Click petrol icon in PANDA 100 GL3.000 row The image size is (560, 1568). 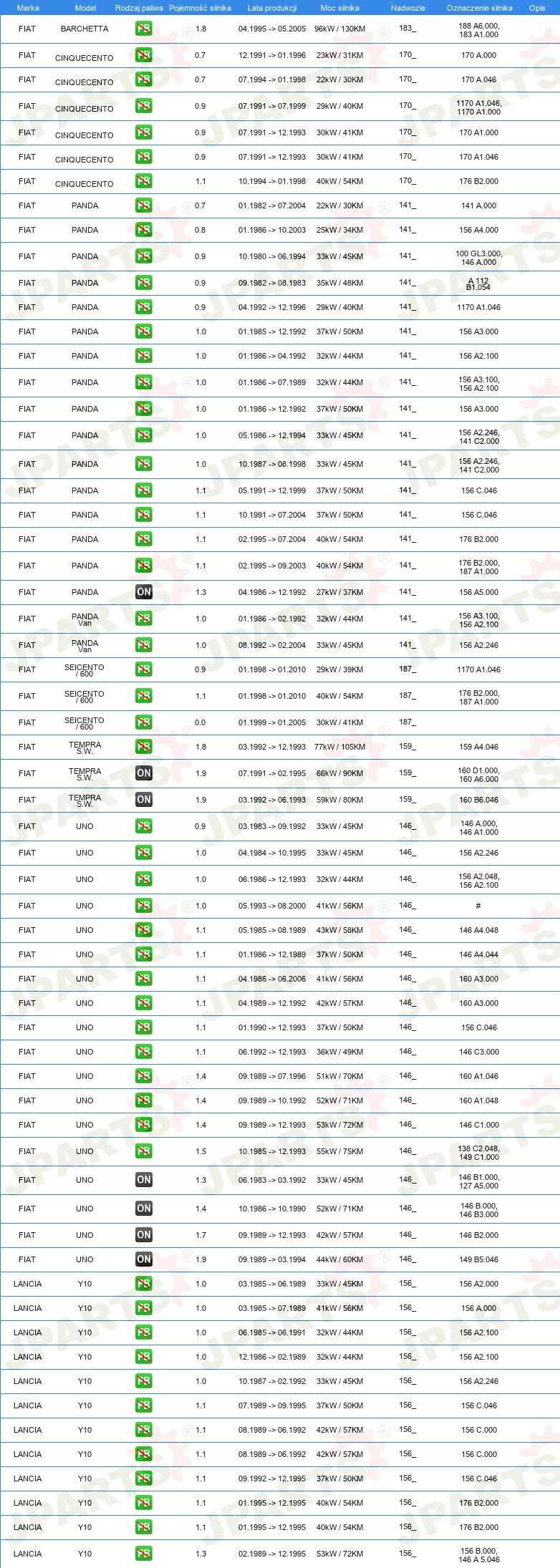point(143,256)
